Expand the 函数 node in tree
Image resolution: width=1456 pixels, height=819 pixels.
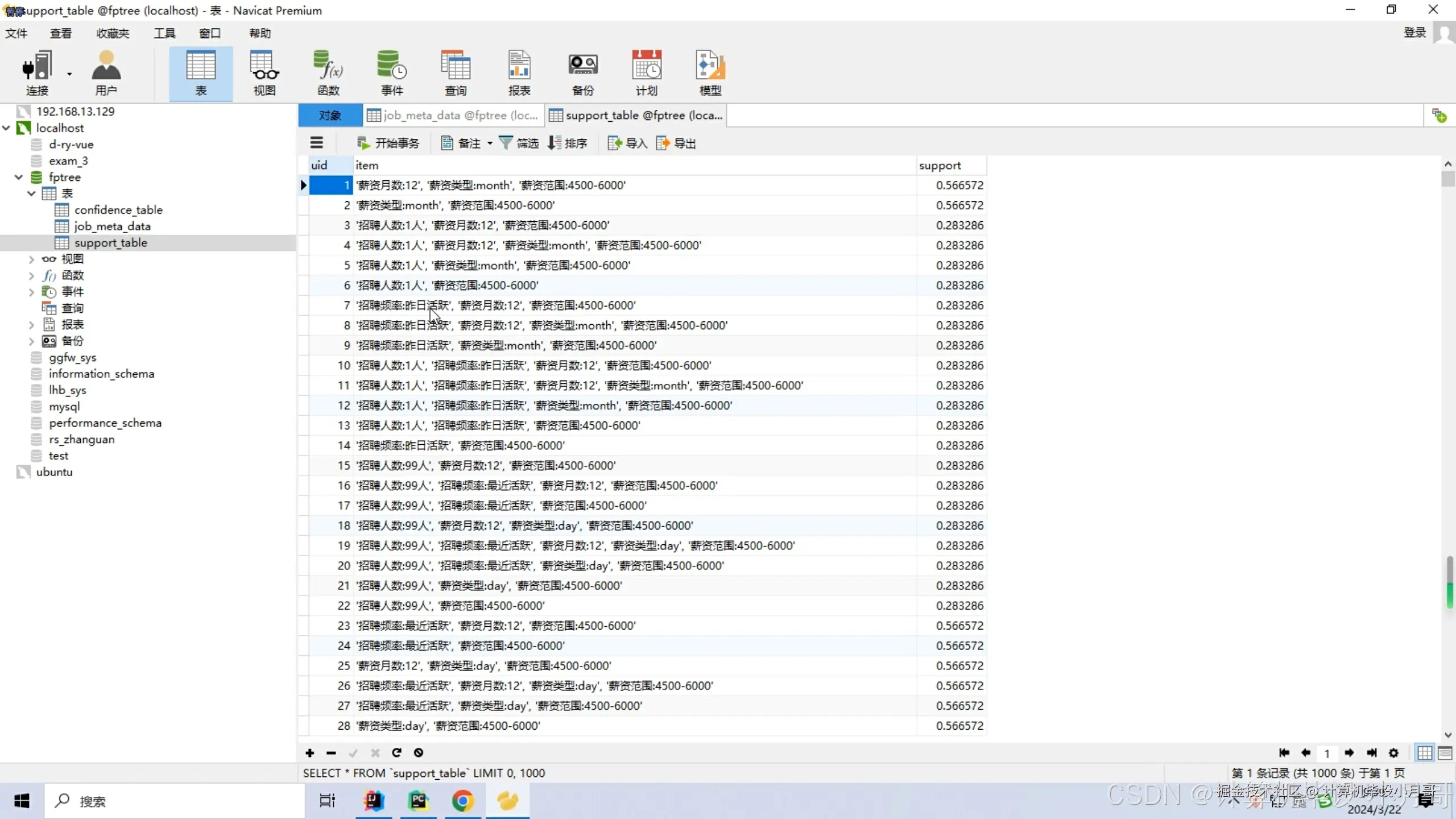coord(31,276)
